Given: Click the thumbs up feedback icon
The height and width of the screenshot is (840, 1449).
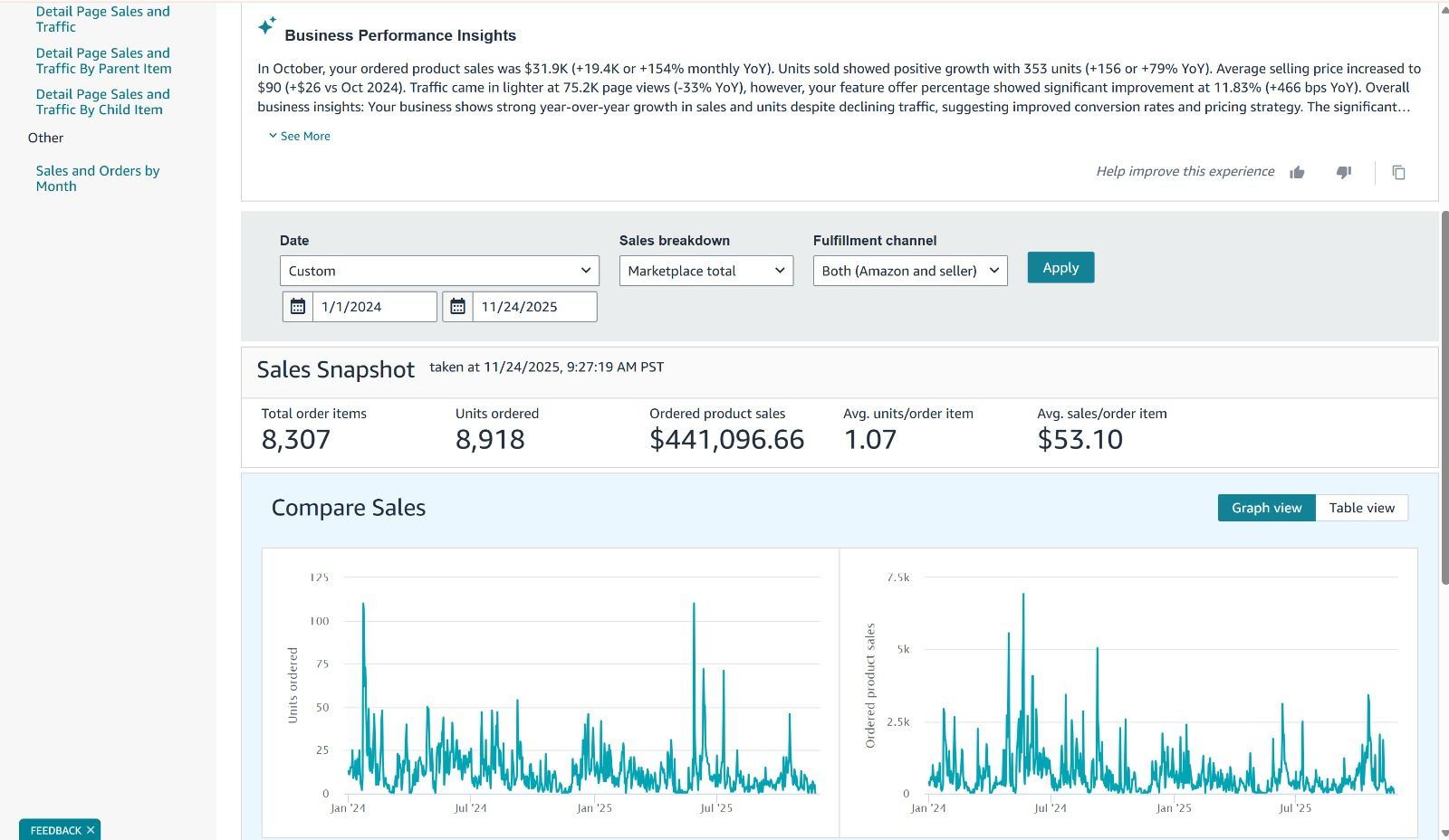Looking at the screenshot, I should (1297, 172).
